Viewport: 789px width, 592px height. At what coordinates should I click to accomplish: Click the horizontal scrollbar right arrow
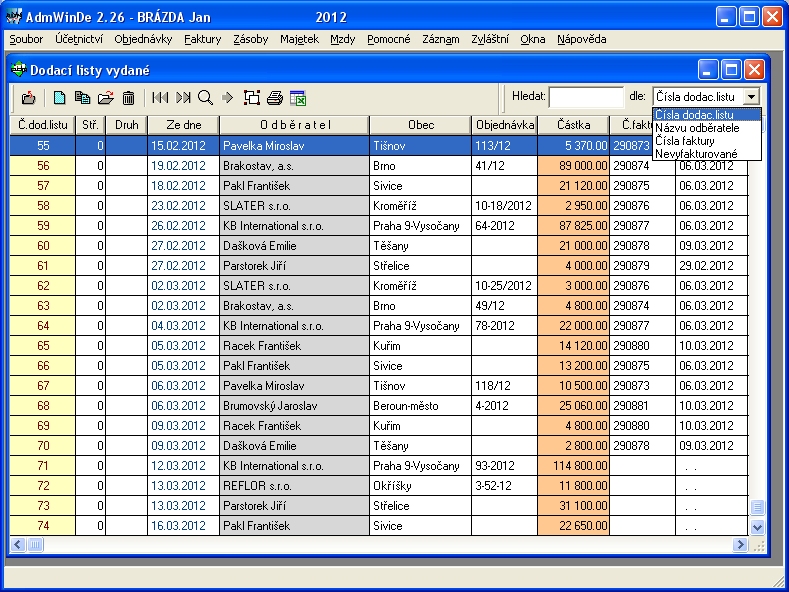click(740, 544)
